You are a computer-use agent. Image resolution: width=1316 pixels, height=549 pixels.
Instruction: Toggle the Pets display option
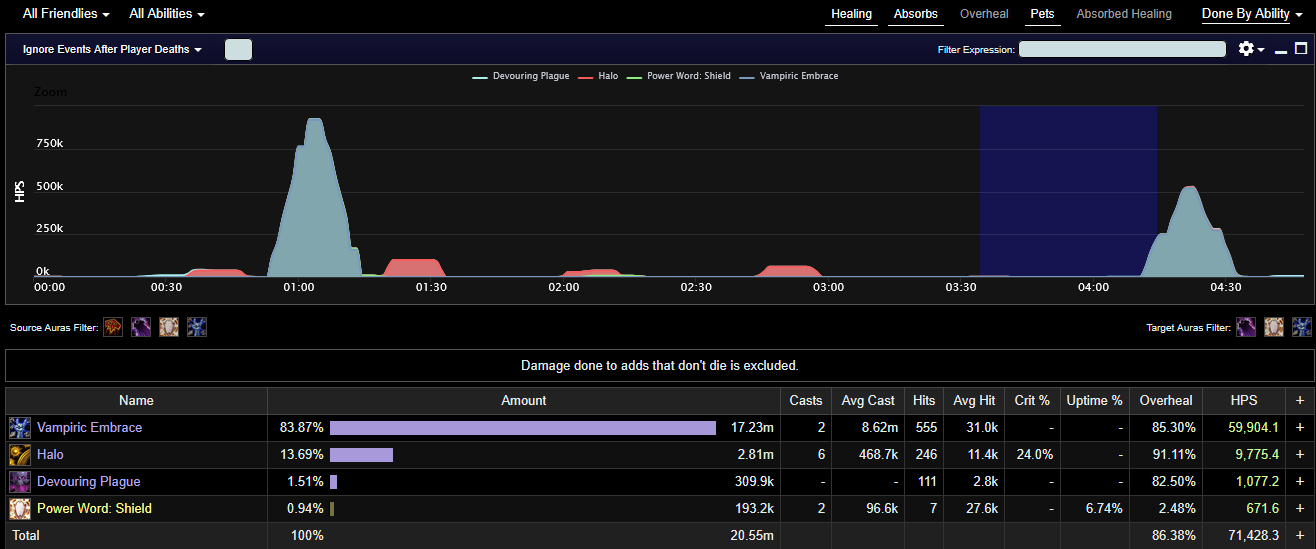point(1042,14)
